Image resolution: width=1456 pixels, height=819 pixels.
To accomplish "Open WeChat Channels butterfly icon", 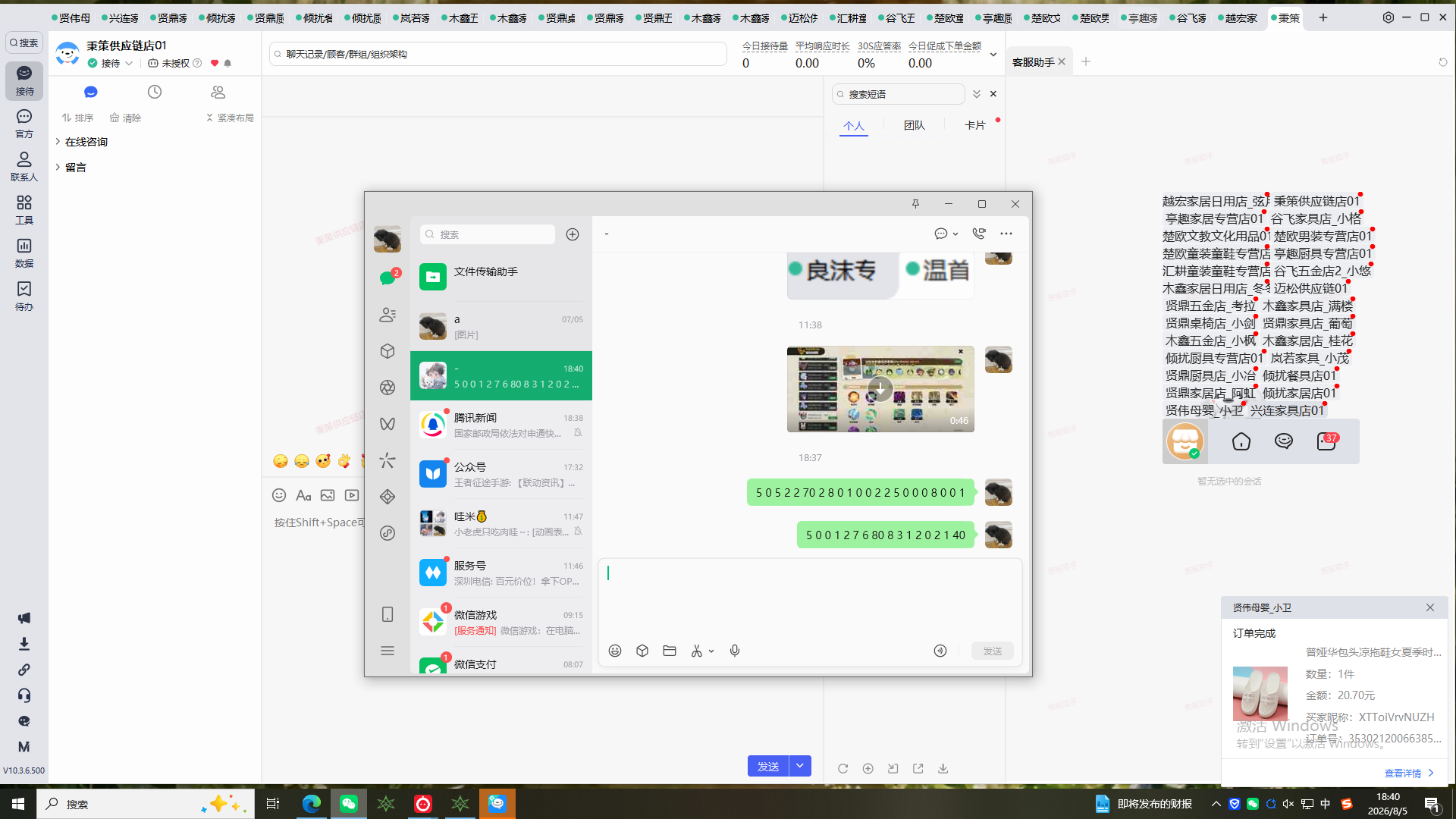I will (x=388, y=424).
